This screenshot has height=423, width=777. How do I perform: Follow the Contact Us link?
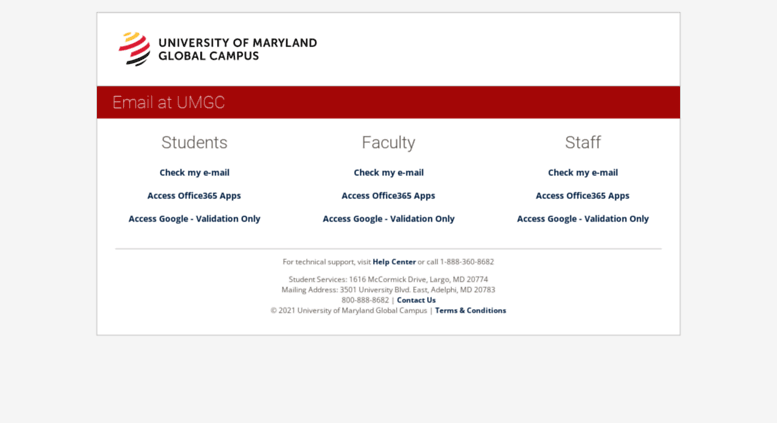[416, 300]
